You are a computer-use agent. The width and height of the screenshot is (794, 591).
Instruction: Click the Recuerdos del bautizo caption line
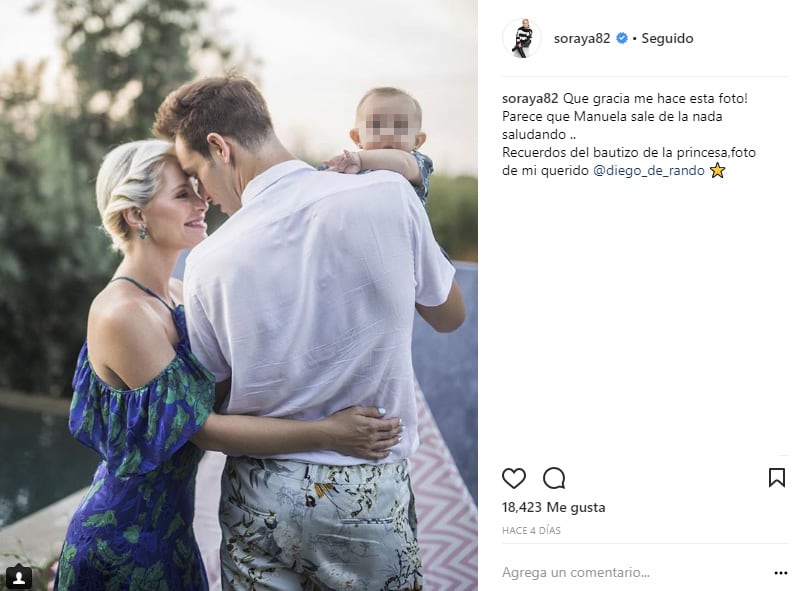629,152
